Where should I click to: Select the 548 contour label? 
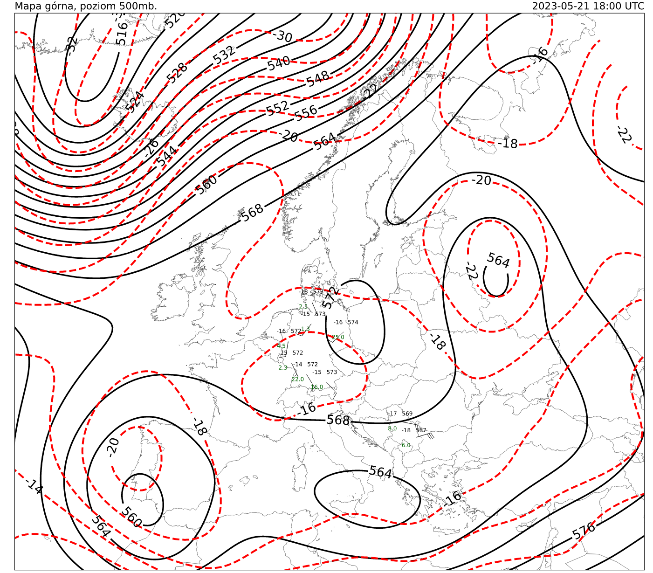pyautogui.click(x=318, y=79)
